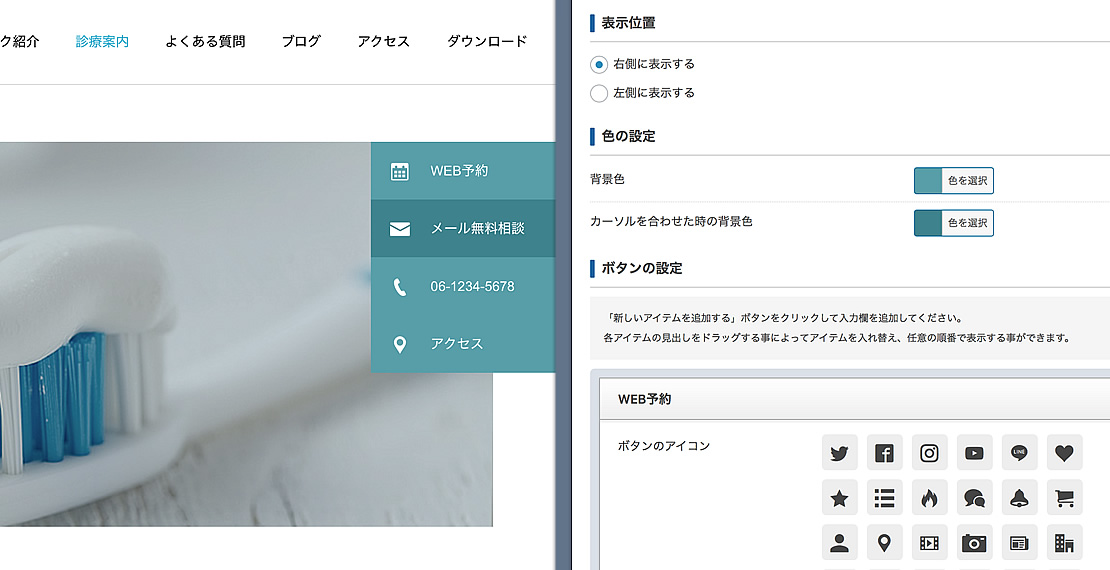Open the カーソルを合わせた時の背景色 color swatch
This screenshot has height=570, width=1110.
(954, 223)
